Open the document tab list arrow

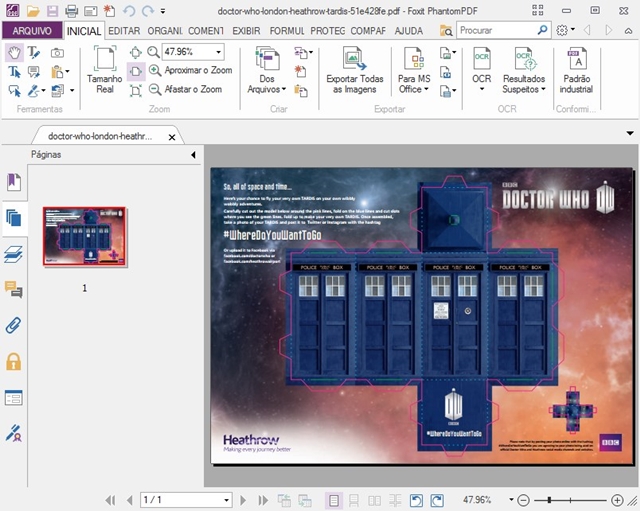click(x=630, y=133)
